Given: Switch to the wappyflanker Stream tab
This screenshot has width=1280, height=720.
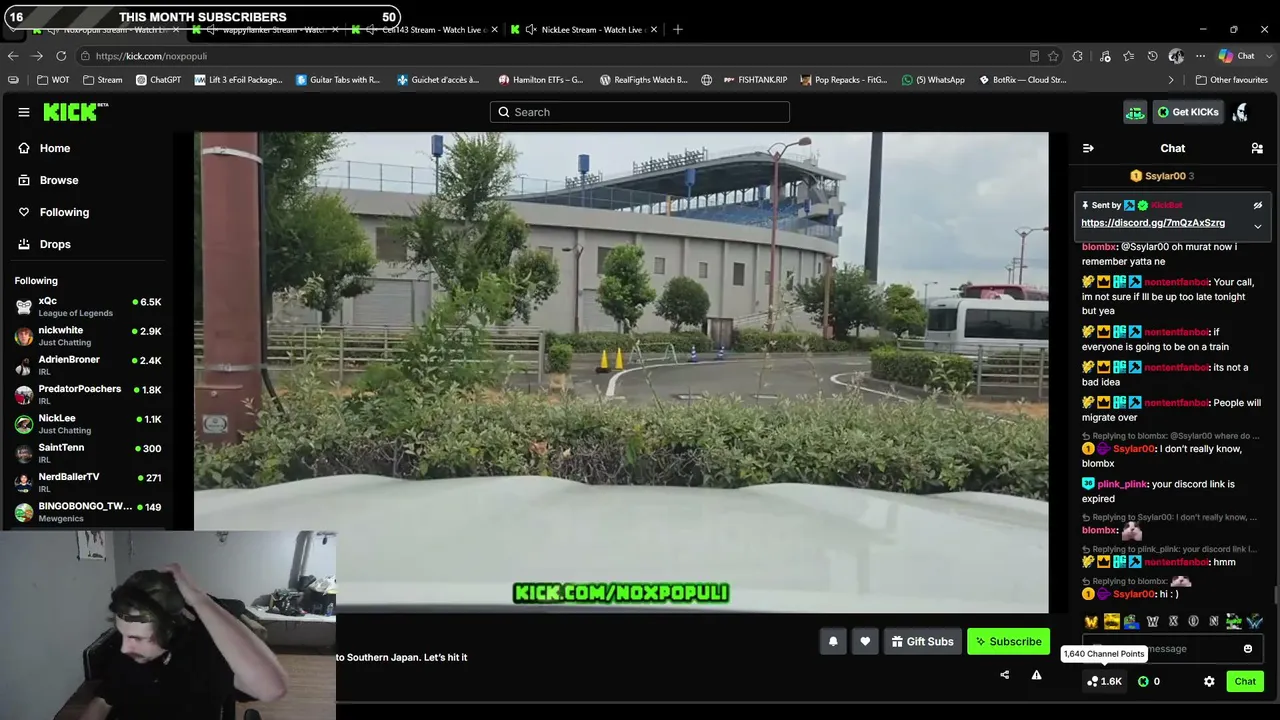Looking at the screenshot, I should click(x=265, y=29).
